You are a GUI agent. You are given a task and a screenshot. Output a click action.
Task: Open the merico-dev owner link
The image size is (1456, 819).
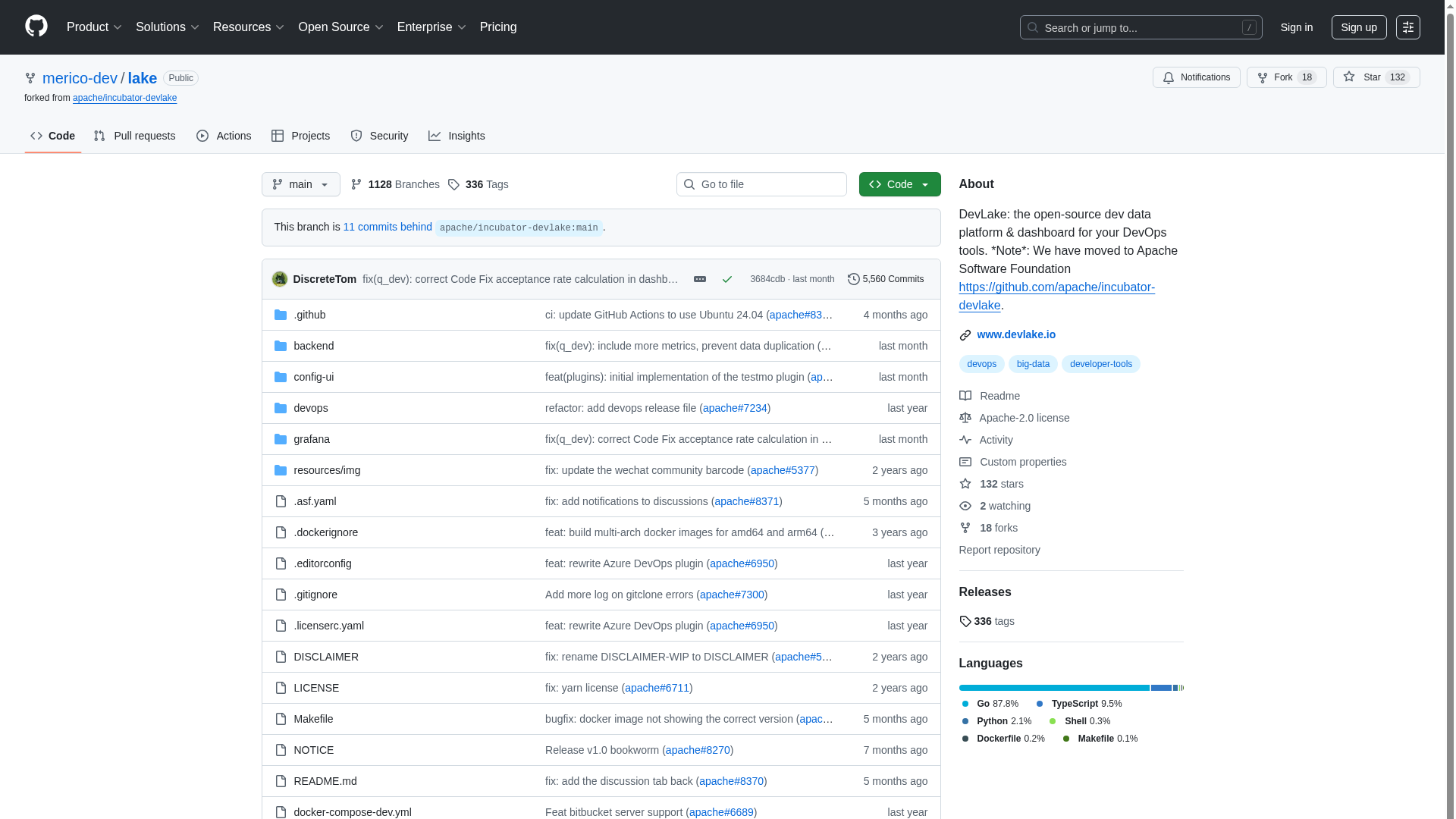(x=80, y=78)
